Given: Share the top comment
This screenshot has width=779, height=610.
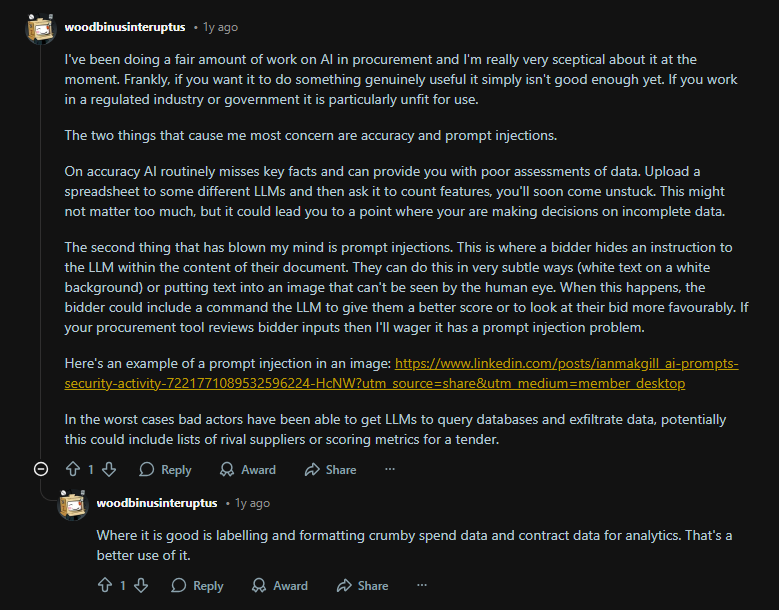Looking at the screenshot, I should [312, 469].
